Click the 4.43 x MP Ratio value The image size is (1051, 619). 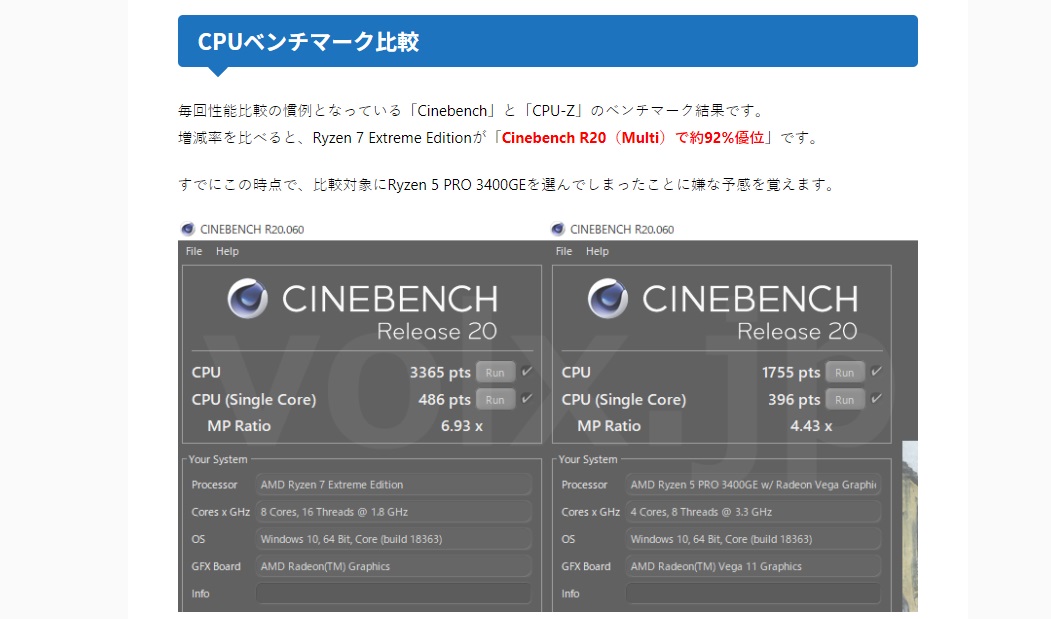pyautogui.click(x=811, y=426)
